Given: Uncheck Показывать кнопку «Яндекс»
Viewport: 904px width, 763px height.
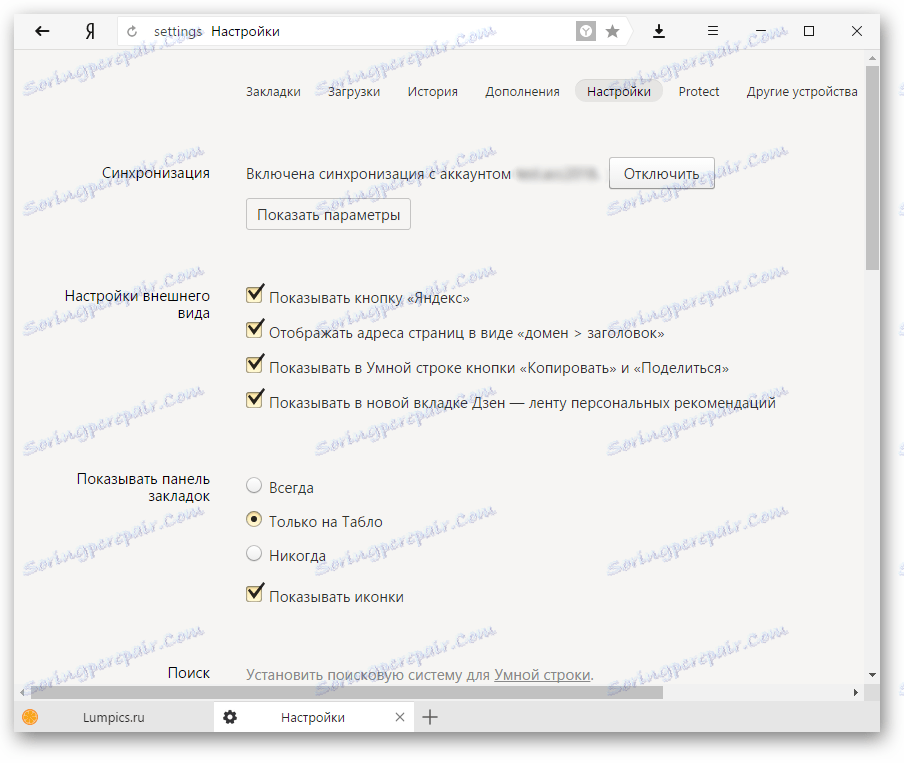Looking at the screenshot, I should (254, 294).
